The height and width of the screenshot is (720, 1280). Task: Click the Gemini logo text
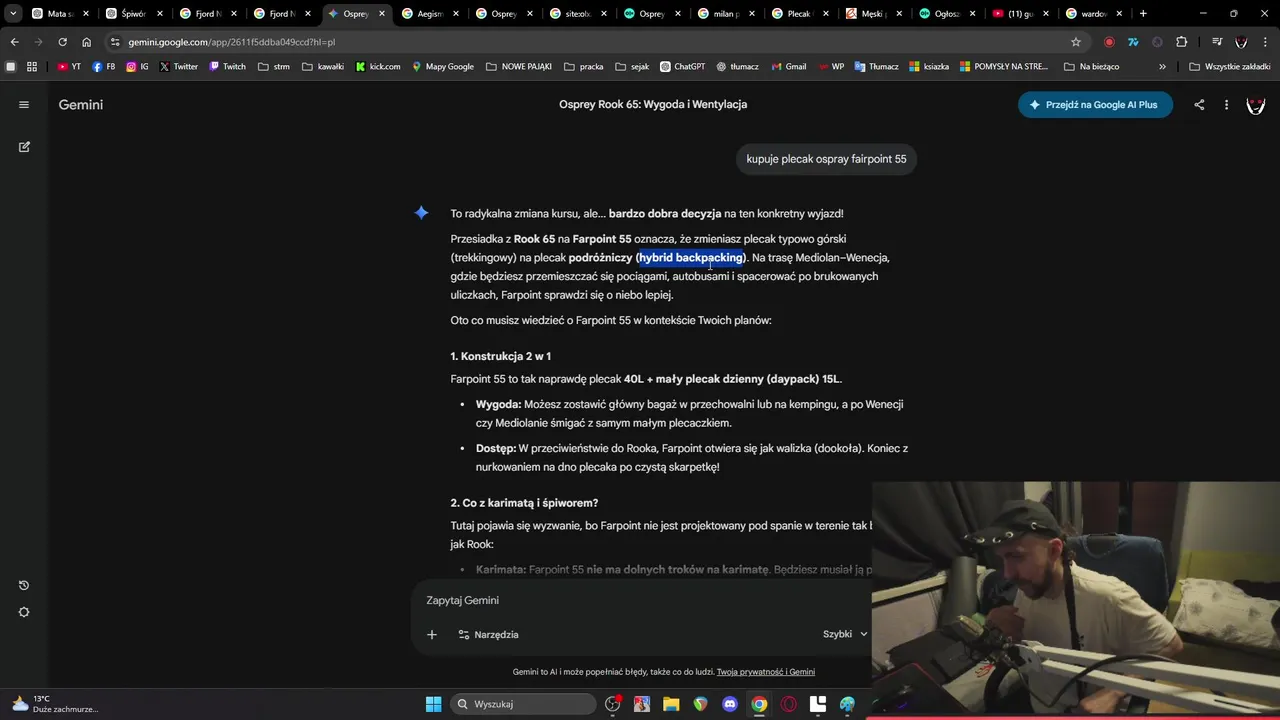pos(81,104)
